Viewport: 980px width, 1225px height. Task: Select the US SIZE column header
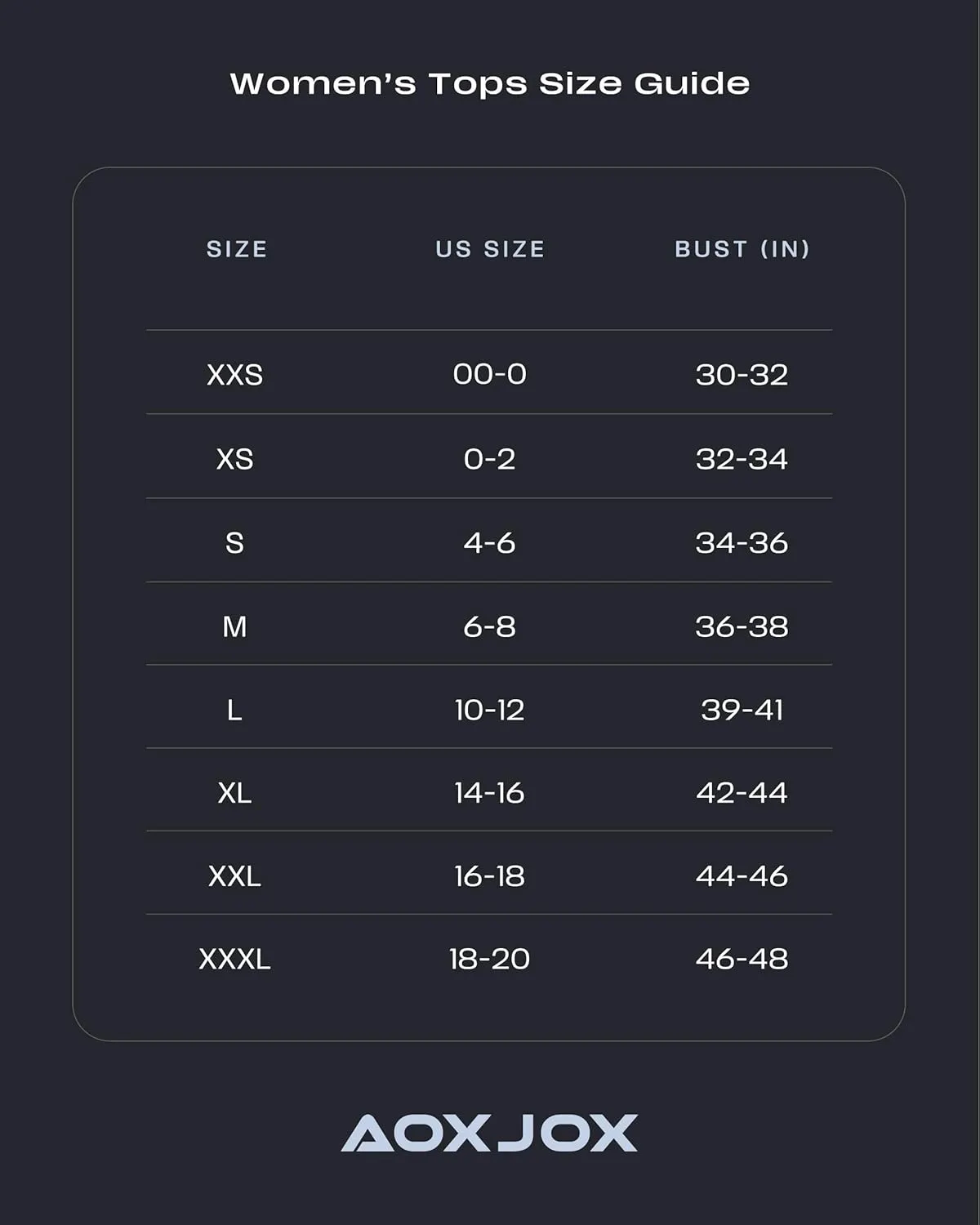pos(490,249)
